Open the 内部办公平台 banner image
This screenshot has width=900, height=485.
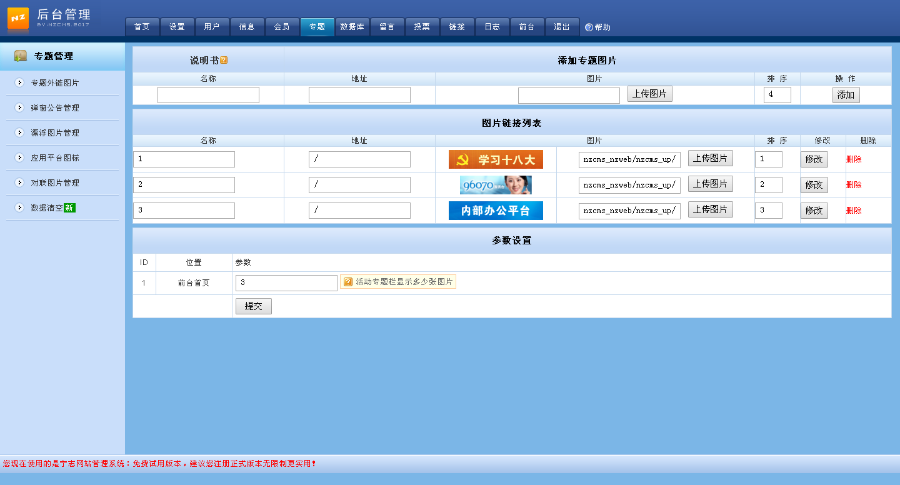pyautogui.click(x=495, y=210)
